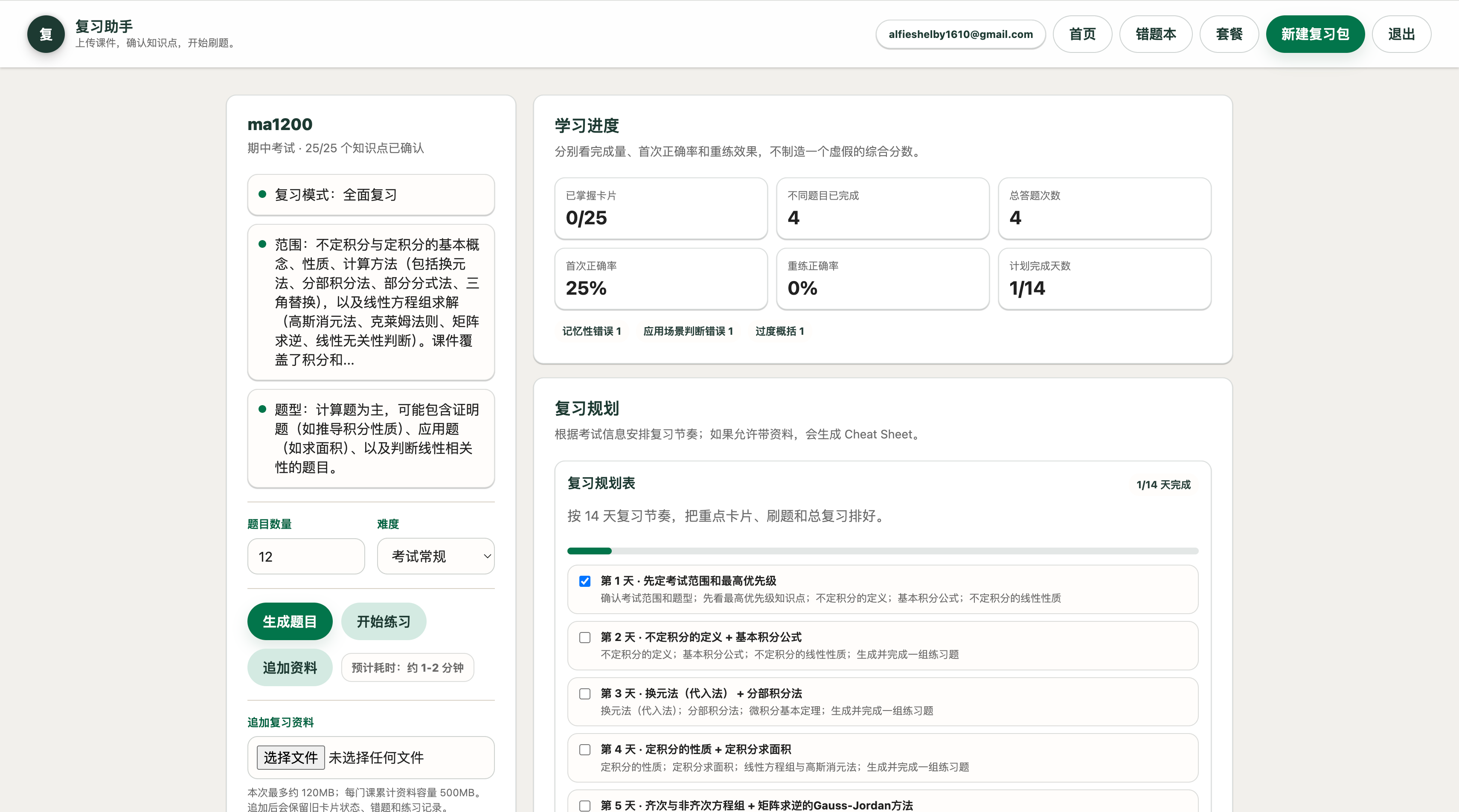Open the 首页 page

(1082, 34)
